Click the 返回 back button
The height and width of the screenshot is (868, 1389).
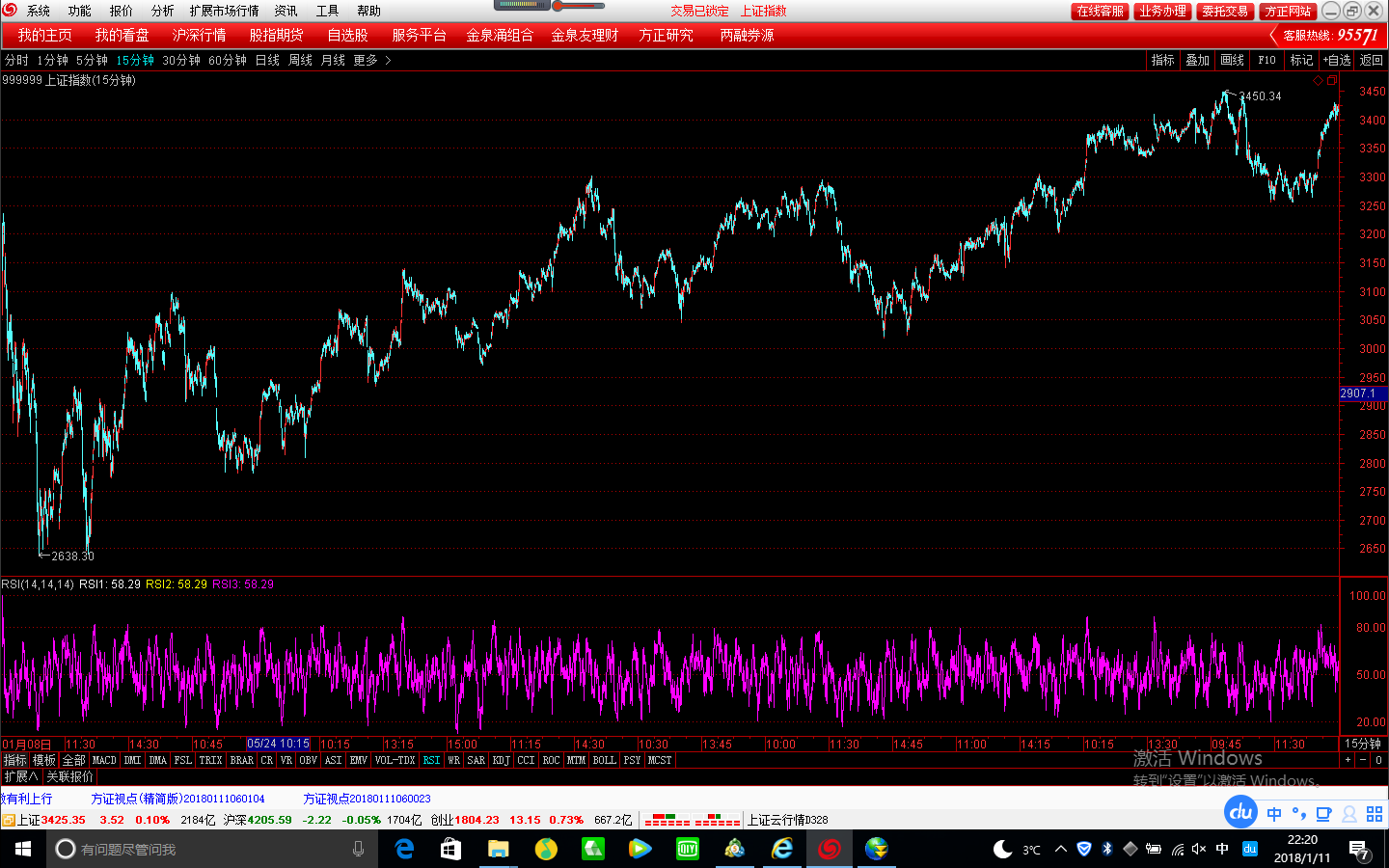[1372, 60]
